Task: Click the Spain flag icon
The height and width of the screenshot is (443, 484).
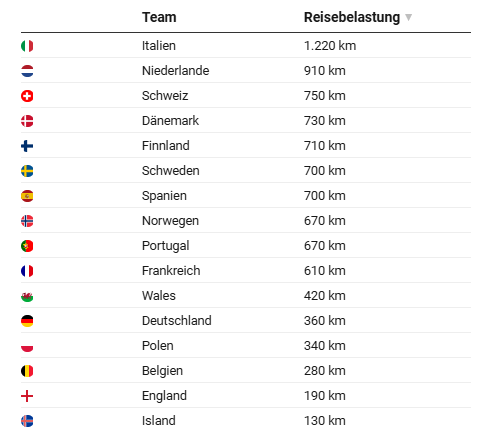Action: (x=27, y=196)
